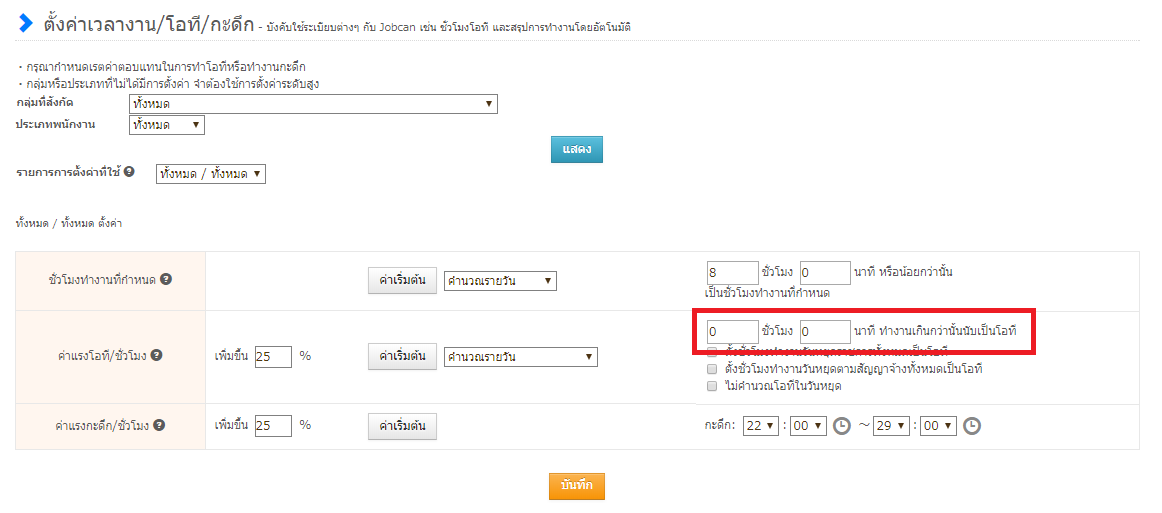The image size is (1162, 513).
Task: Tick the ไม่คำนวณโอทีในวันหยุด checkbox
Action: point(712,385)
